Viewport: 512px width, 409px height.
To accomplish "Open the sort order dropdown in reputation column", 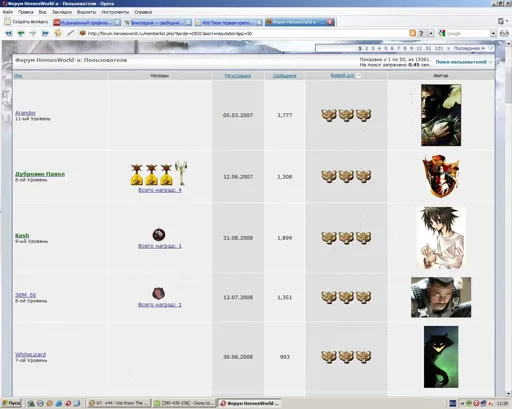I will point(358,76).
